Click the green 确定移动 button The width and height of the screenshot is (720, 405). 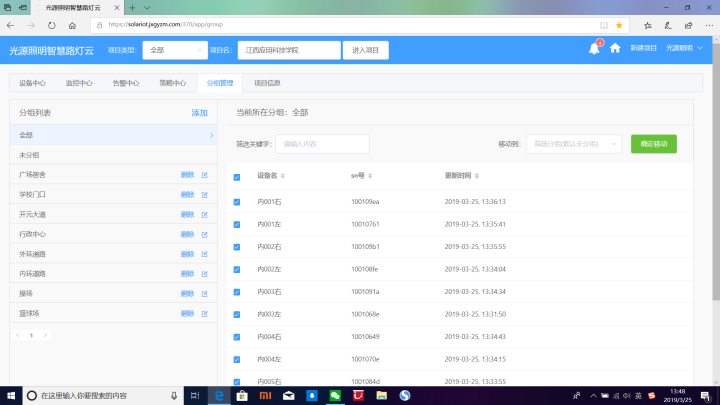tap(654, 144)
